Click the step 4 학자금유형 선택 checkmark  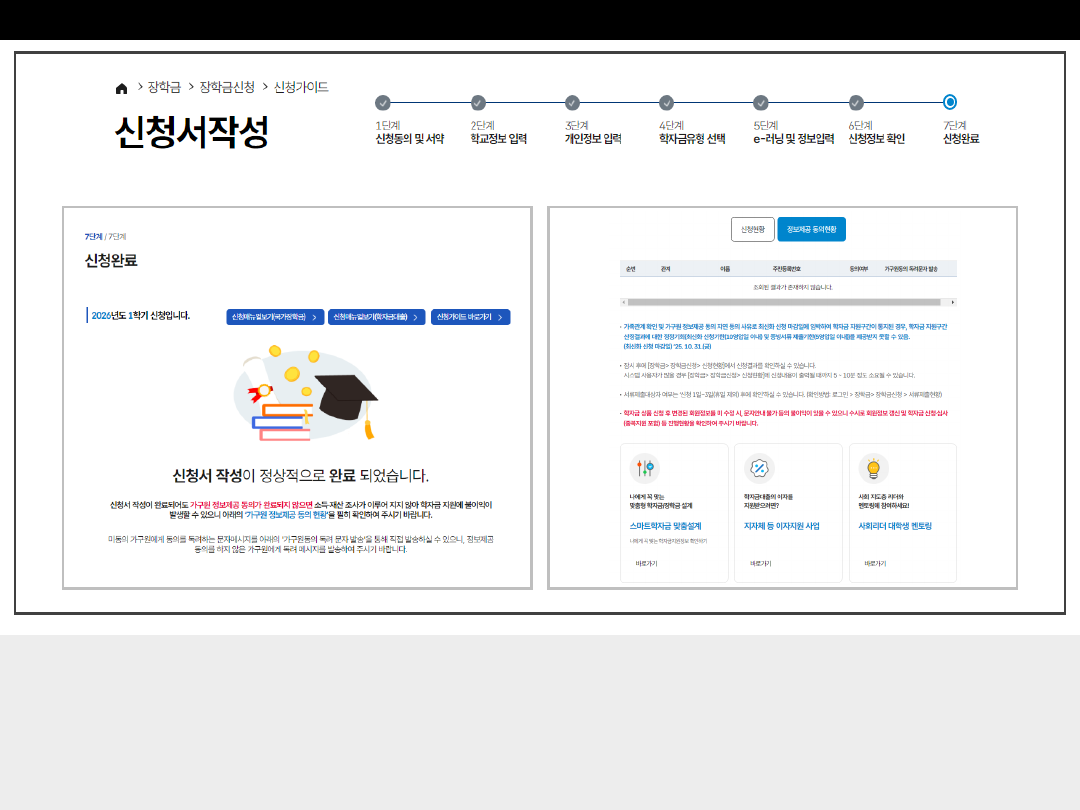pos(667,102)
